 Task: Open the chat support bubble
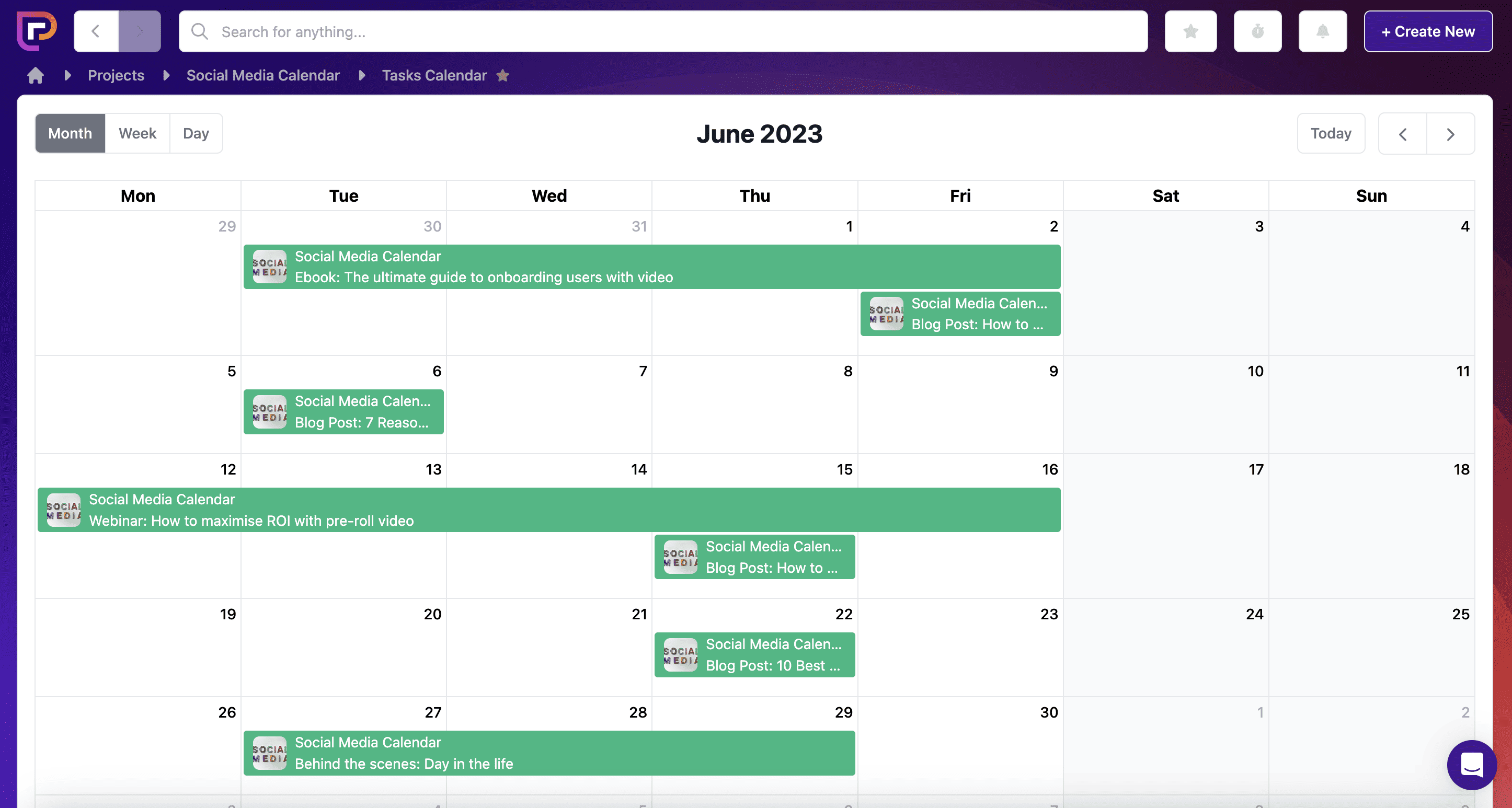(1472, 764)
